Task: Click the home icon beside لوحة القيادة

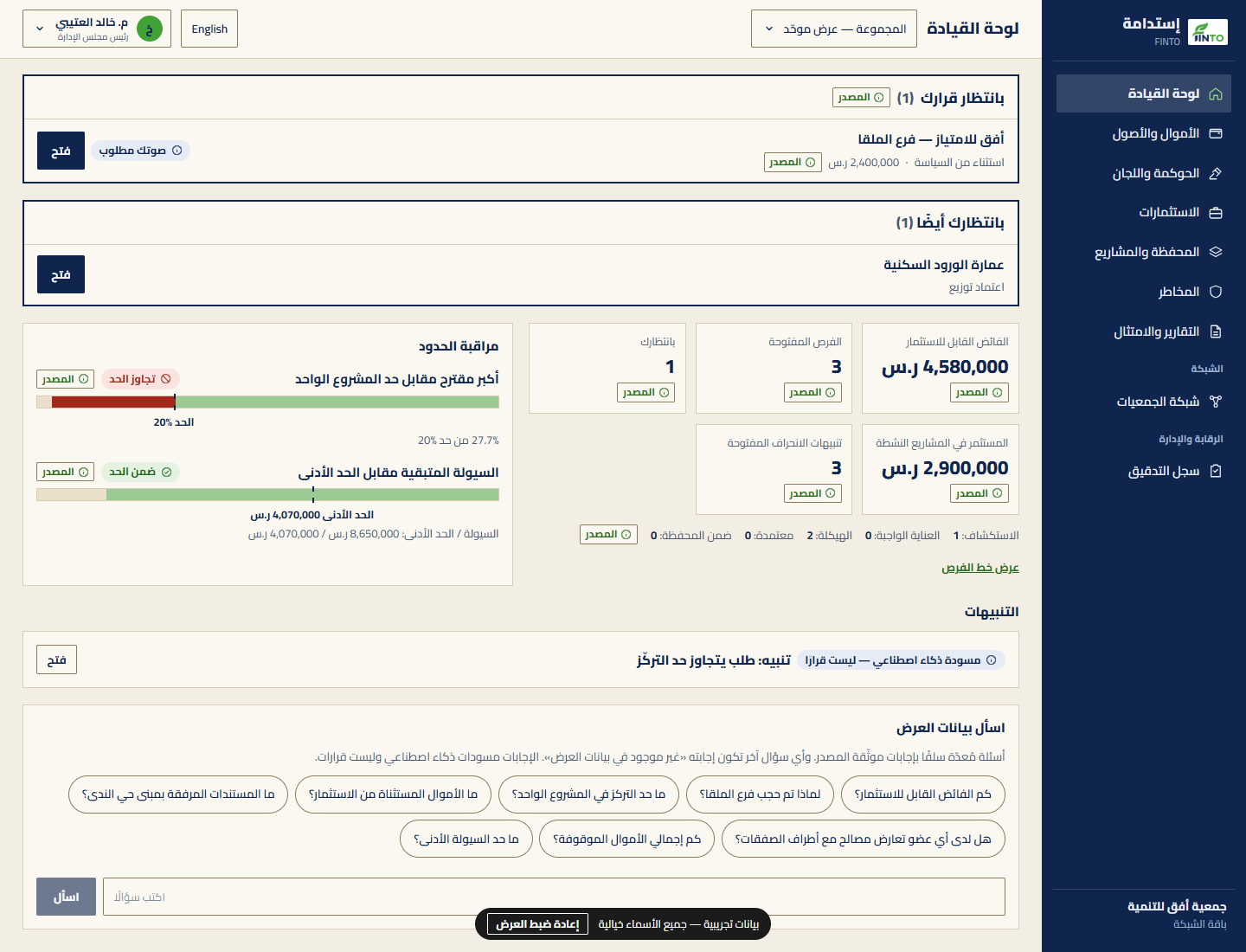Action: pos(1216,94)
